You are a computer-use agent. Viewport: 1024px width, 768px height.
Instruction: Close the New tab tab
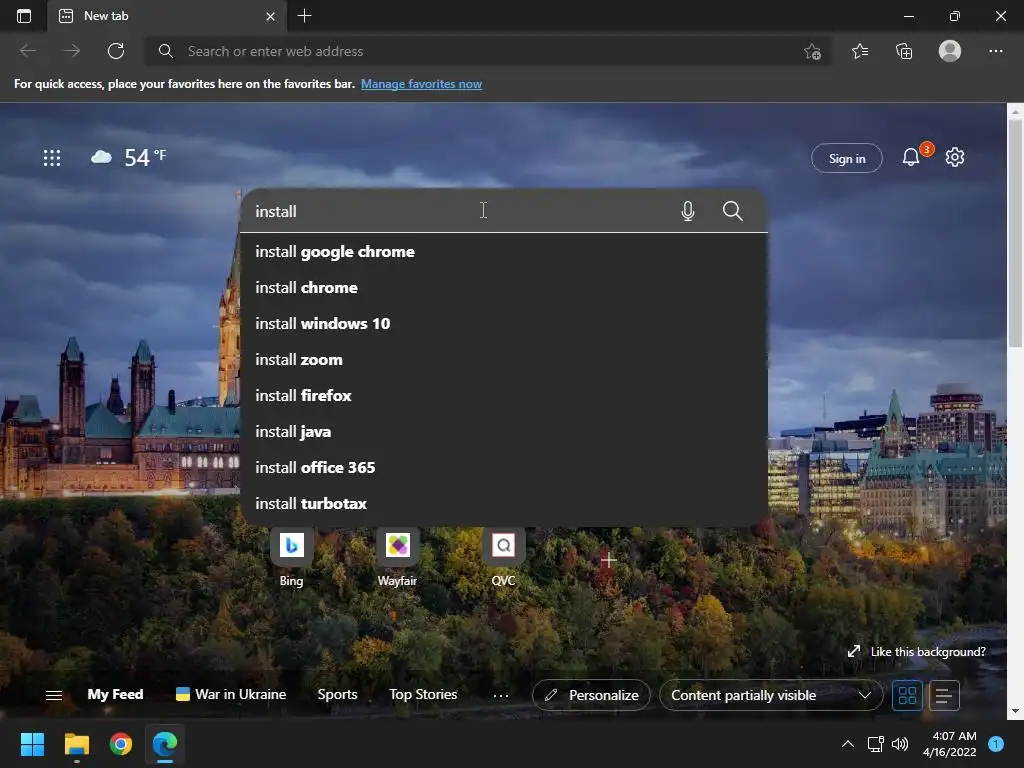270,16
